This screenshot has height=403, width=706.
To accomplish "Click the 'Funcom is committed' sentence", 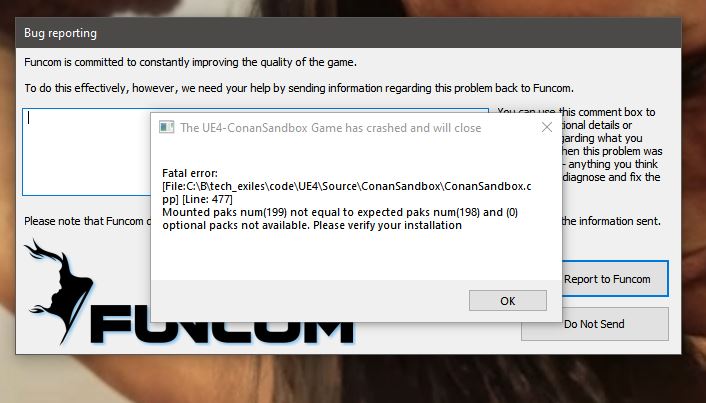I will (190, 62).
